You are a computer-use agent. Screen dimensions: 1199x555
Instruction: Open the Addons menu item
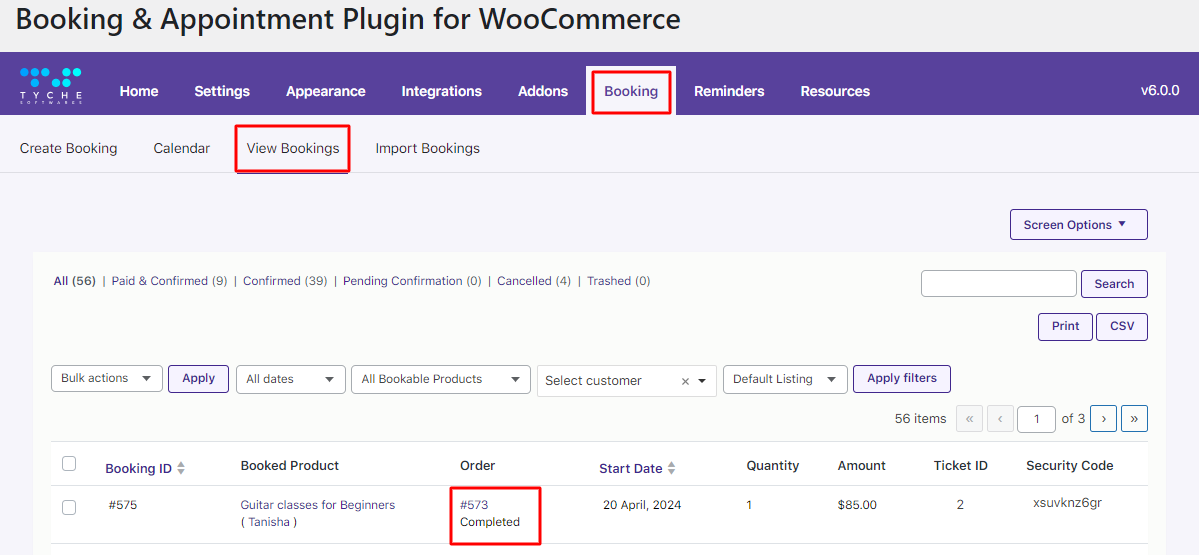pos(543,91)
